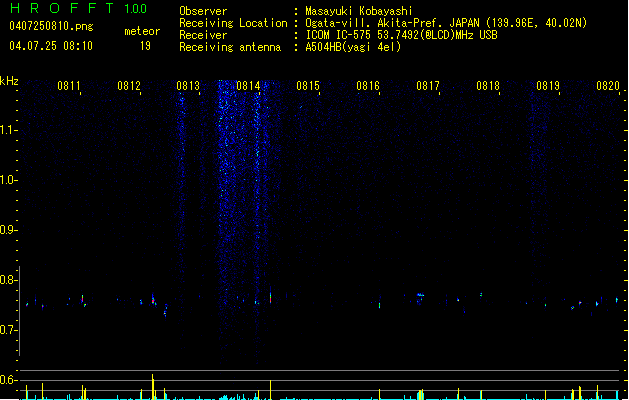Click the meteor echo just after 0814
629x400 pixels.
pyautogui.click(x=270, y=296)
